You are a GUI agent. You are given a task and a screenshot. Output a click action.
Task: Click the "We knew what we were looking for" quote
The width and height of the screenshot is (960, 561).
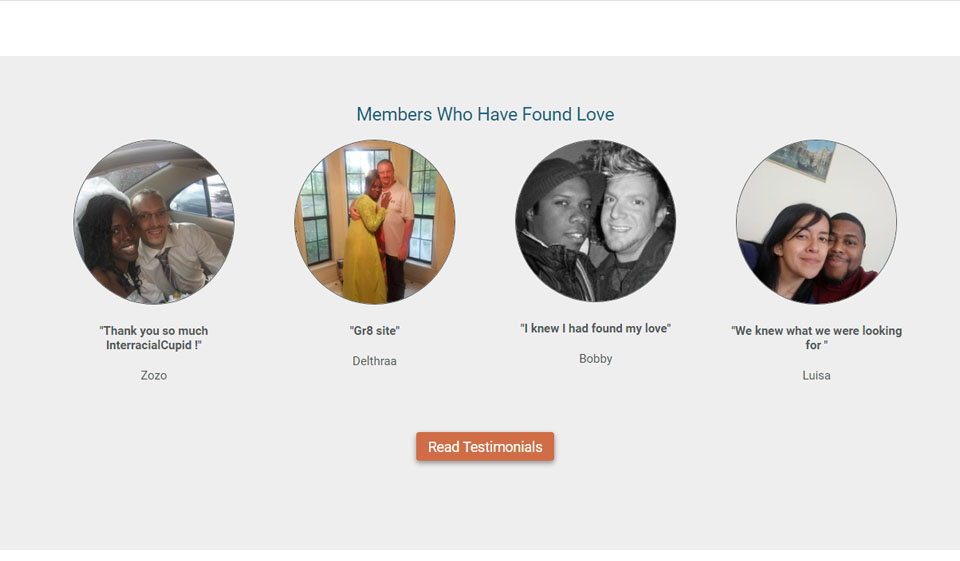click(816, 338)
